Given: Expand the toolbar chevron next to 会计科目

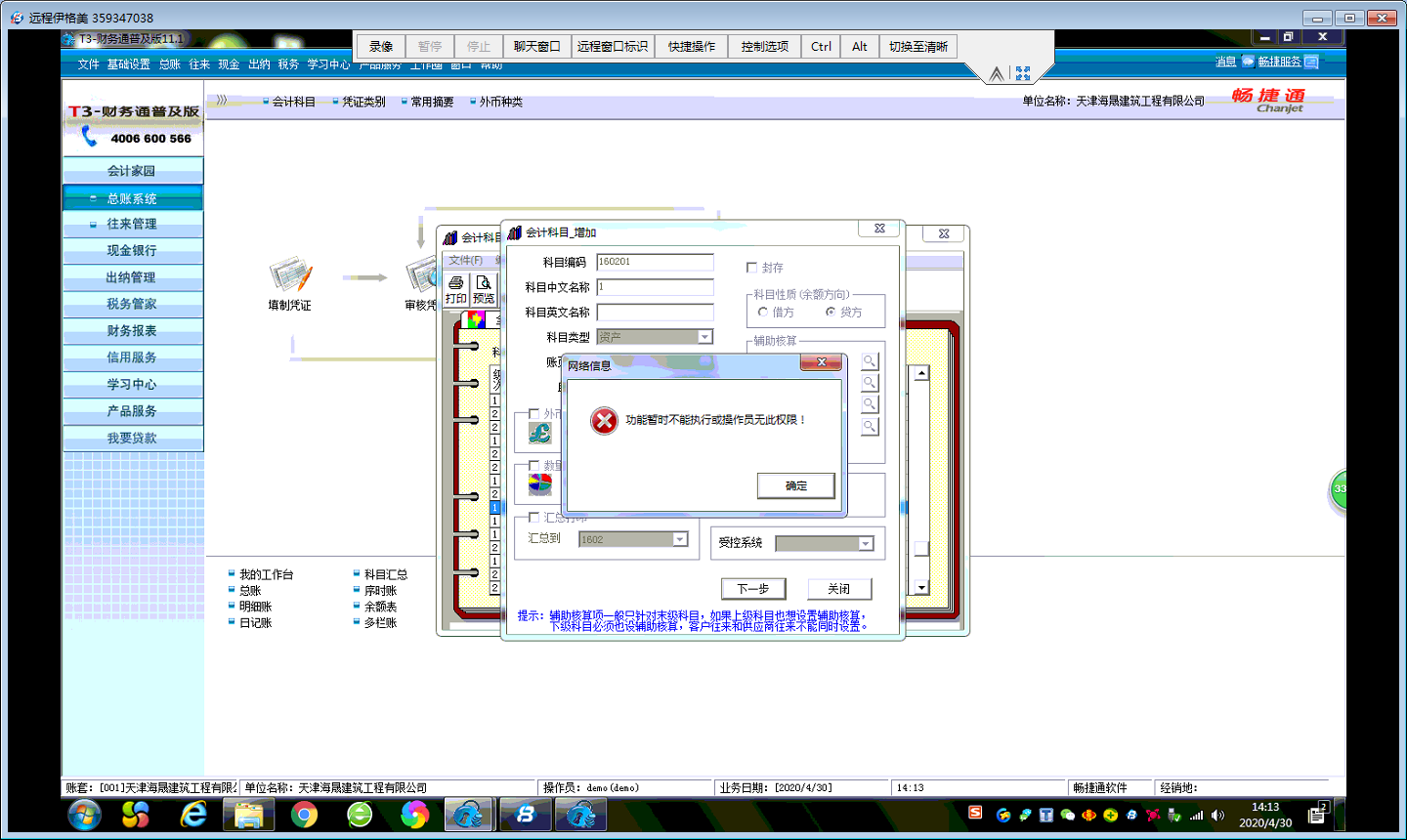Looking at the screenshot, I should [222, 101].
